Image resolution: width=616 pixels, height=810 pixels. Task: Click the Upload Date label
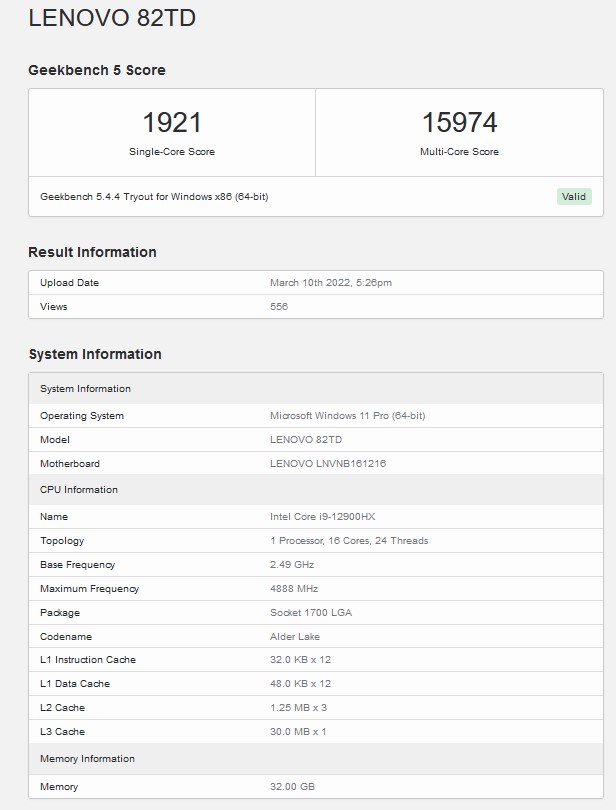coord(69,283)
